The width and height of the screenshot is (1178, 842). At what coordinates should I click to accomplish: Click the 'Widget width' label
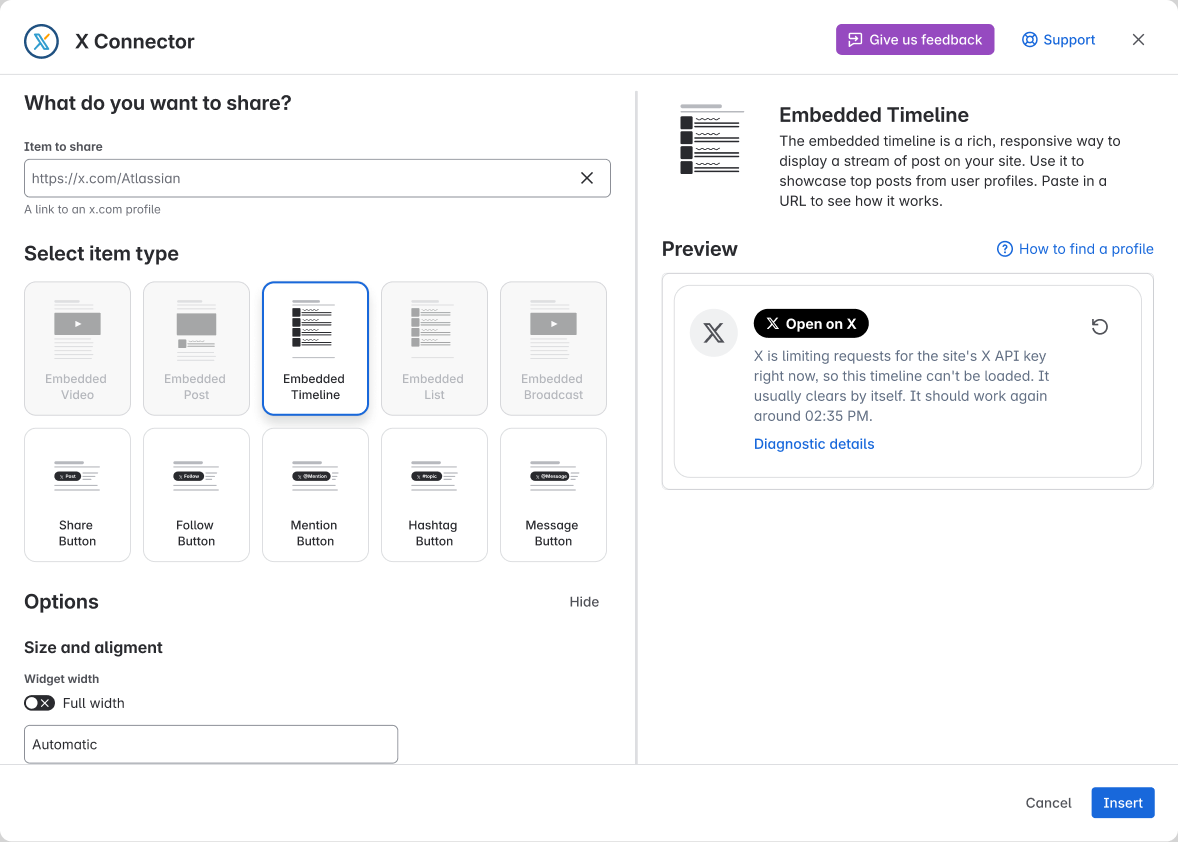point(62,679)
